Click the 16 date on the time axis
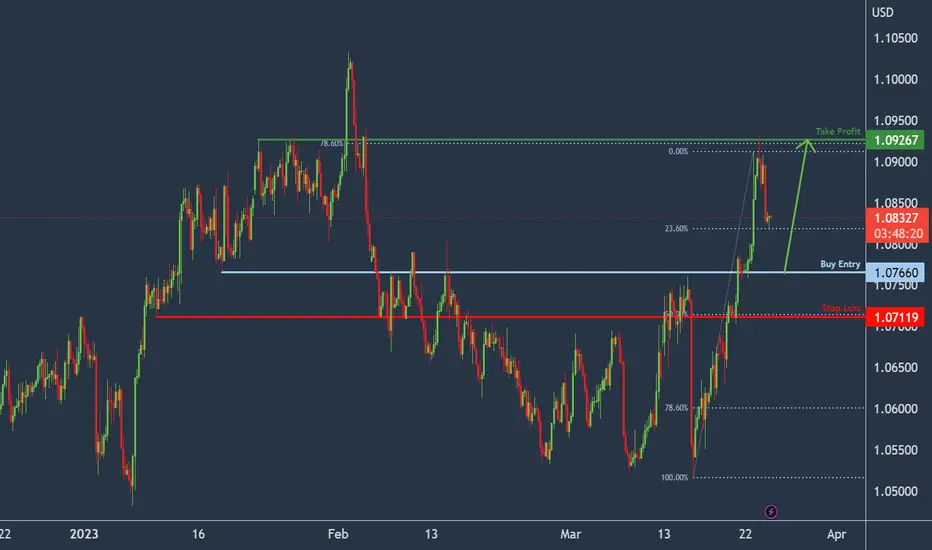Image resolution: width=932 pixels, height=550 pixels. [x=198, y=534]
